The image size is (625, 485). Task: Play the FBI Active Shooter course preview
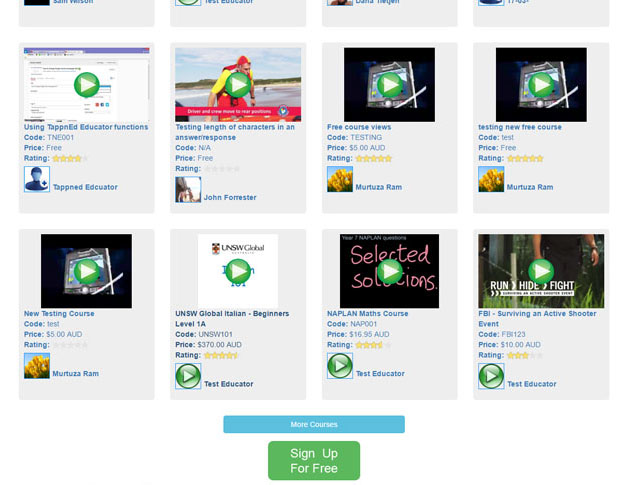[541, 271]
